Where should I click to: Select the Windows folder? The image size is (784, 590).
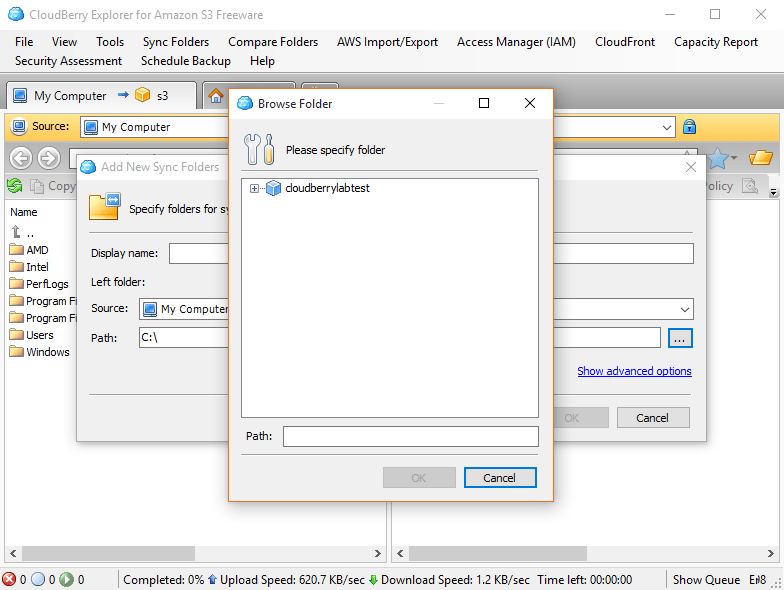click(x=40, y=352)
